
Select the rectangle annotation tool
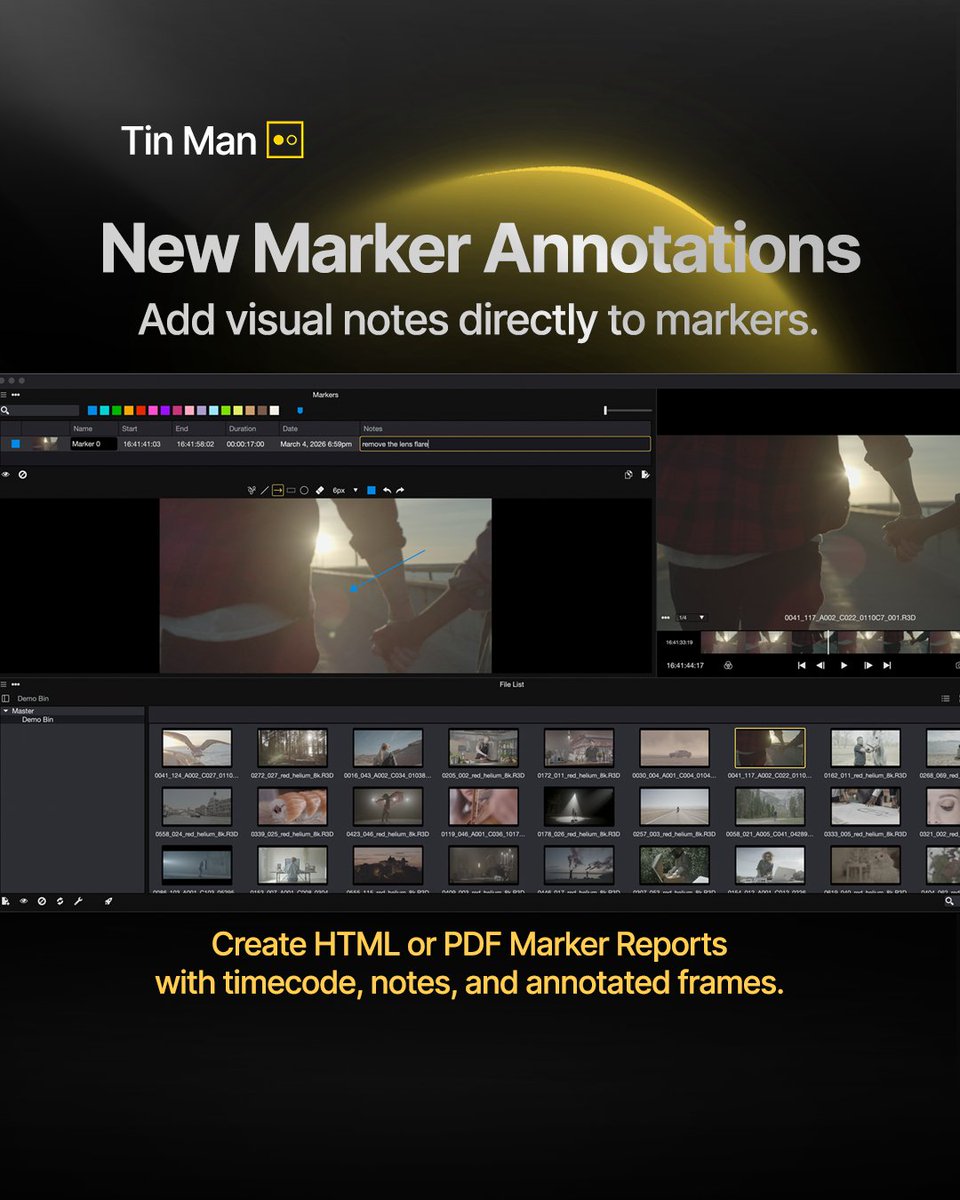tap(291, 490)
